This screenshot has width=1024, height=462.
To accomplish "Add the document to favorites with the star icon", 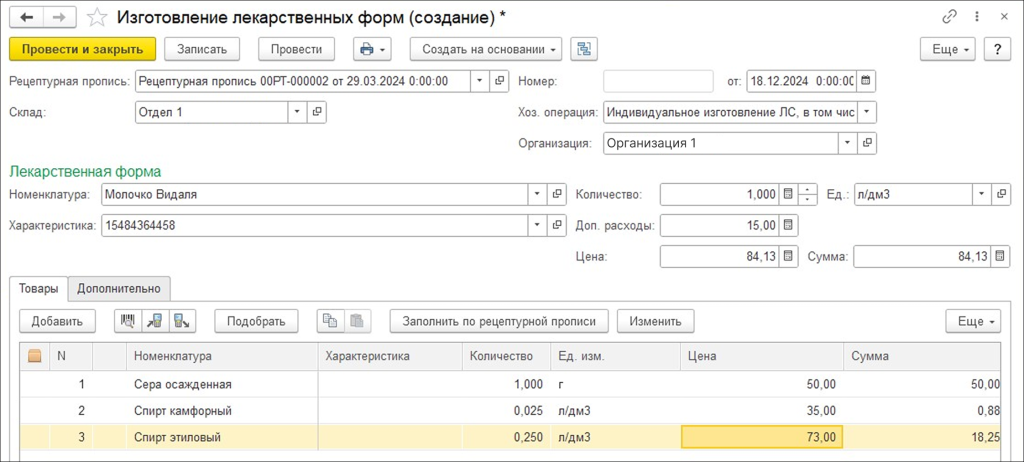I will coord(97,17).
